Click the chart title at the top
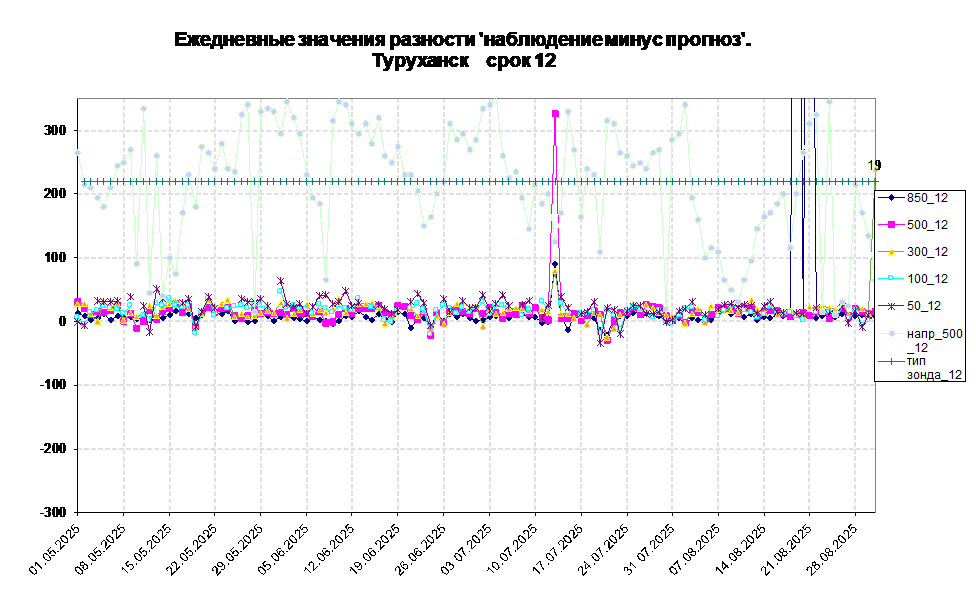Screen dimensions: 976x599 (462, 50)
